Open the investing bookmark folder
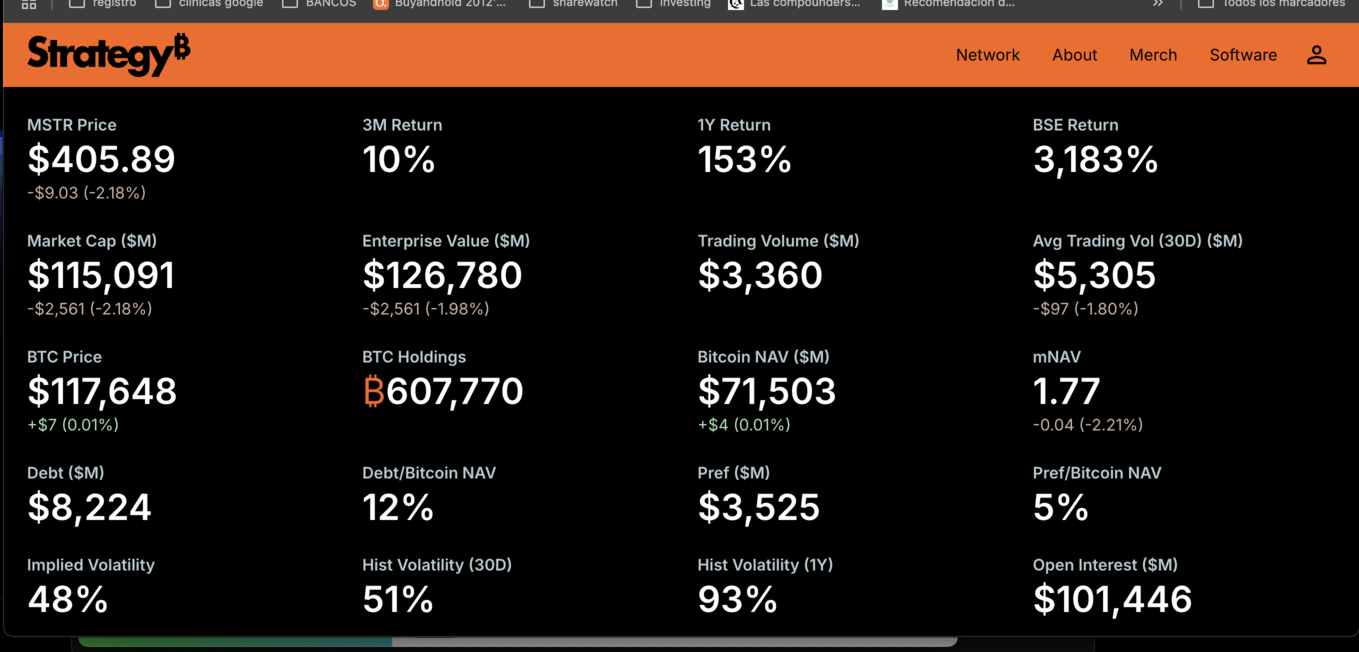The width and height of the screenshot is (1359, 652). coord(673,4)
